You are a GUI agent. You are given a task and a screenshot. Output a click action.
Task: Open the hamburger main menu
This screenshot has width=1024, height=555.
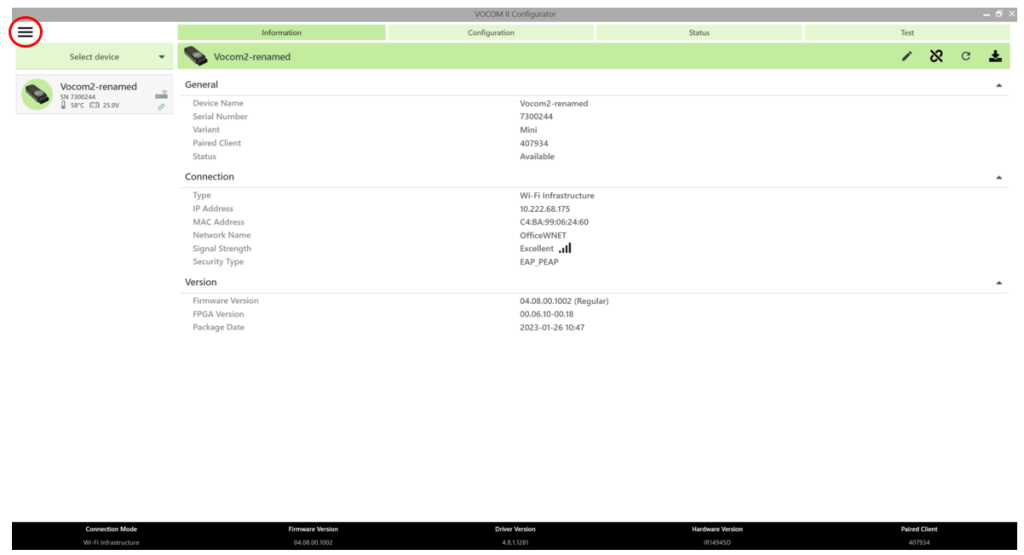tap(25, 32)
